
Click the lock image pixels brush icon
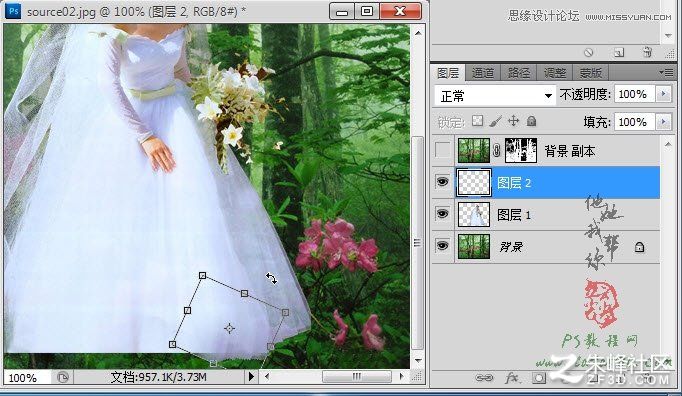coord(495,121)
